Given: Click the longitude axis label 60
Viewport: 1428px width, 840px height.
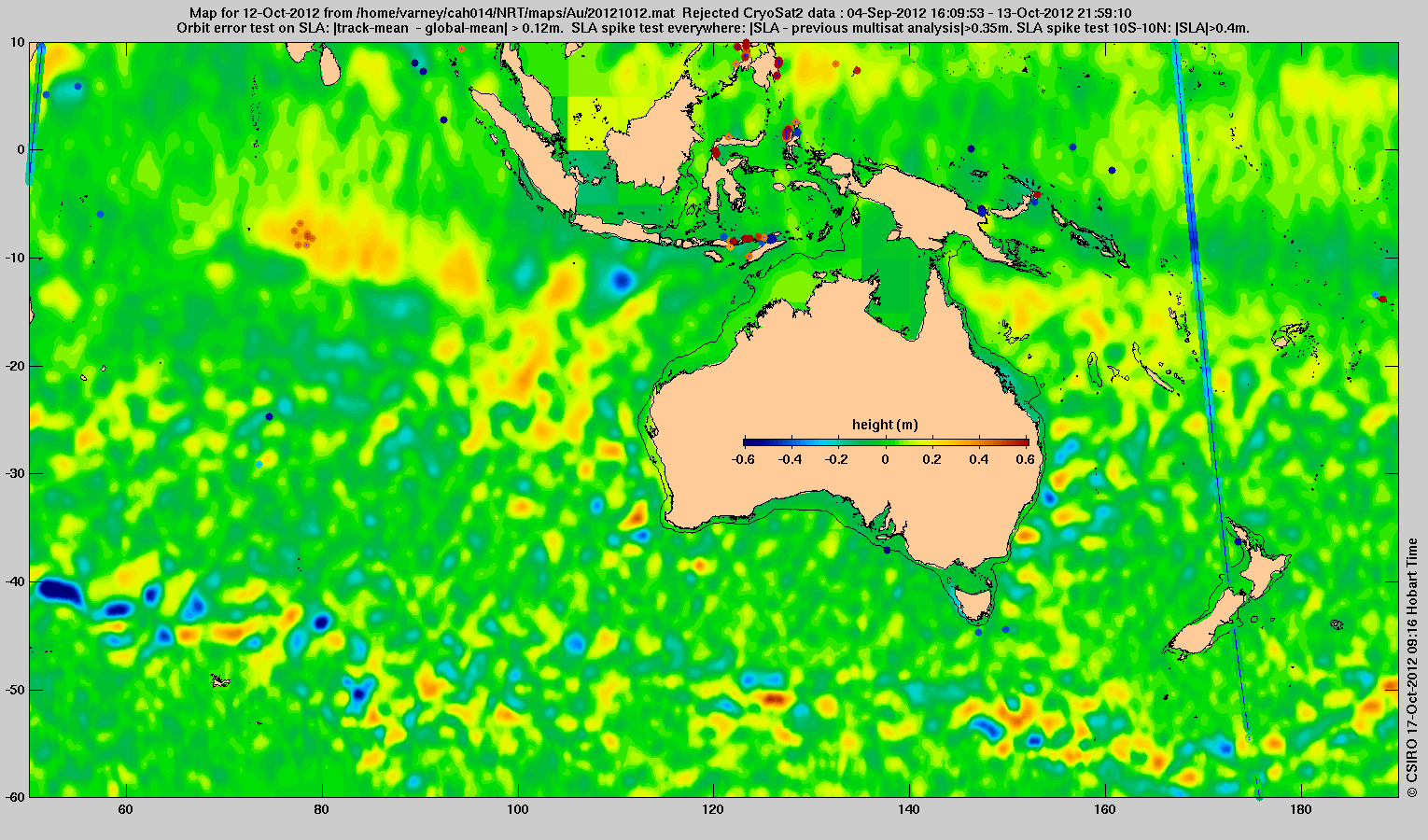Looking at the screenshot, I should click(126, 809).
